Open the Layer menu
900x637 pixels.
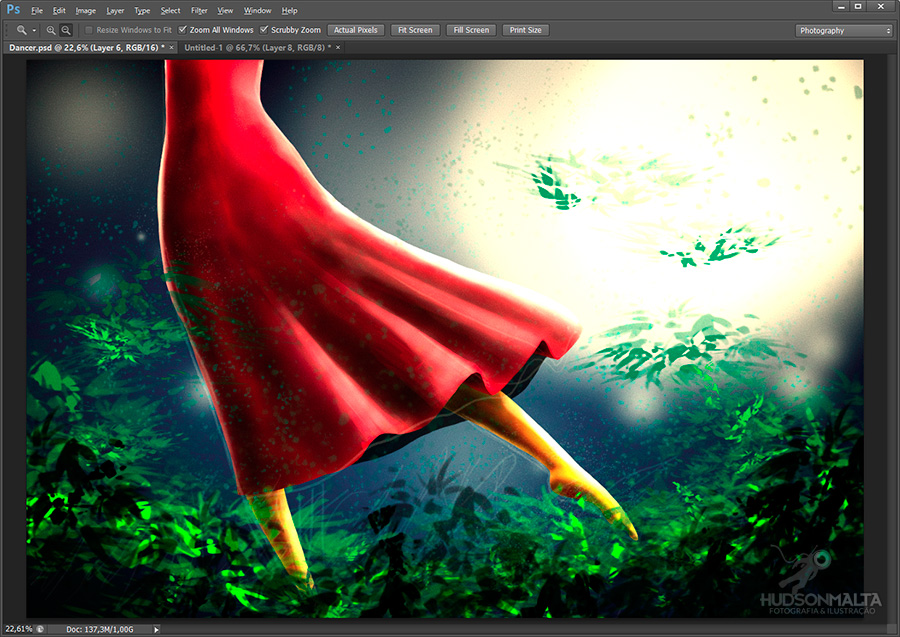115,10
